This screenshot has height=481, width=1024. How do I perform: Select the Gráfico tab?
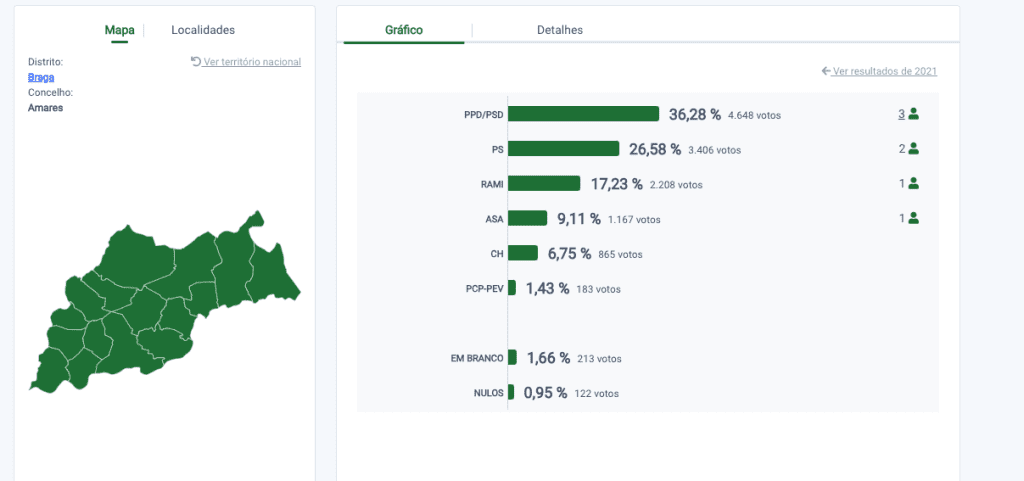pos(404,30)
